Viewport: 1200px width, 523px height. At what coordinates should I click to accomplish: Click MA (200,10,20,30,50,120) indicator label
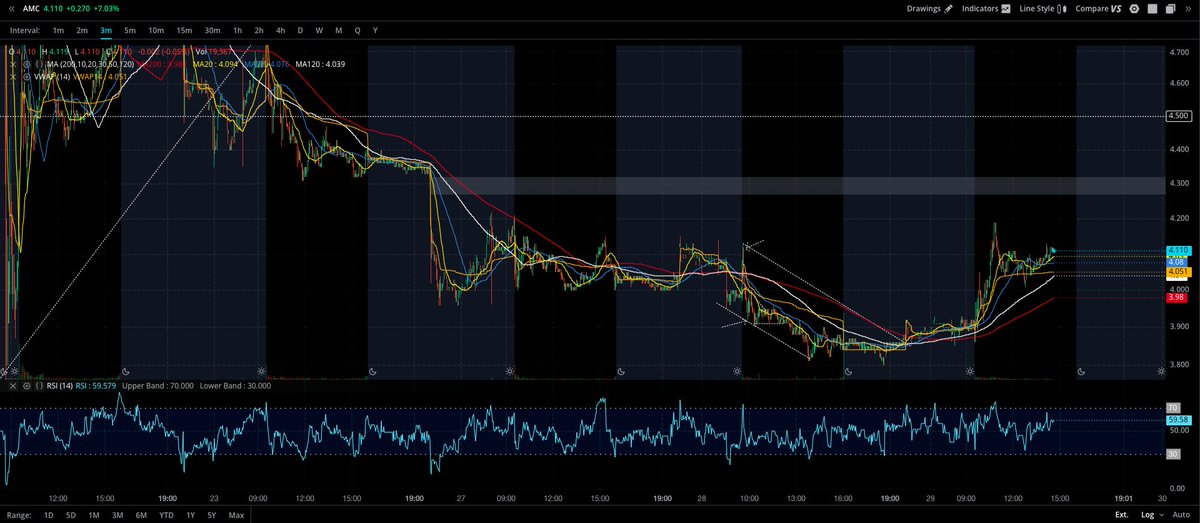coord(91,64)
